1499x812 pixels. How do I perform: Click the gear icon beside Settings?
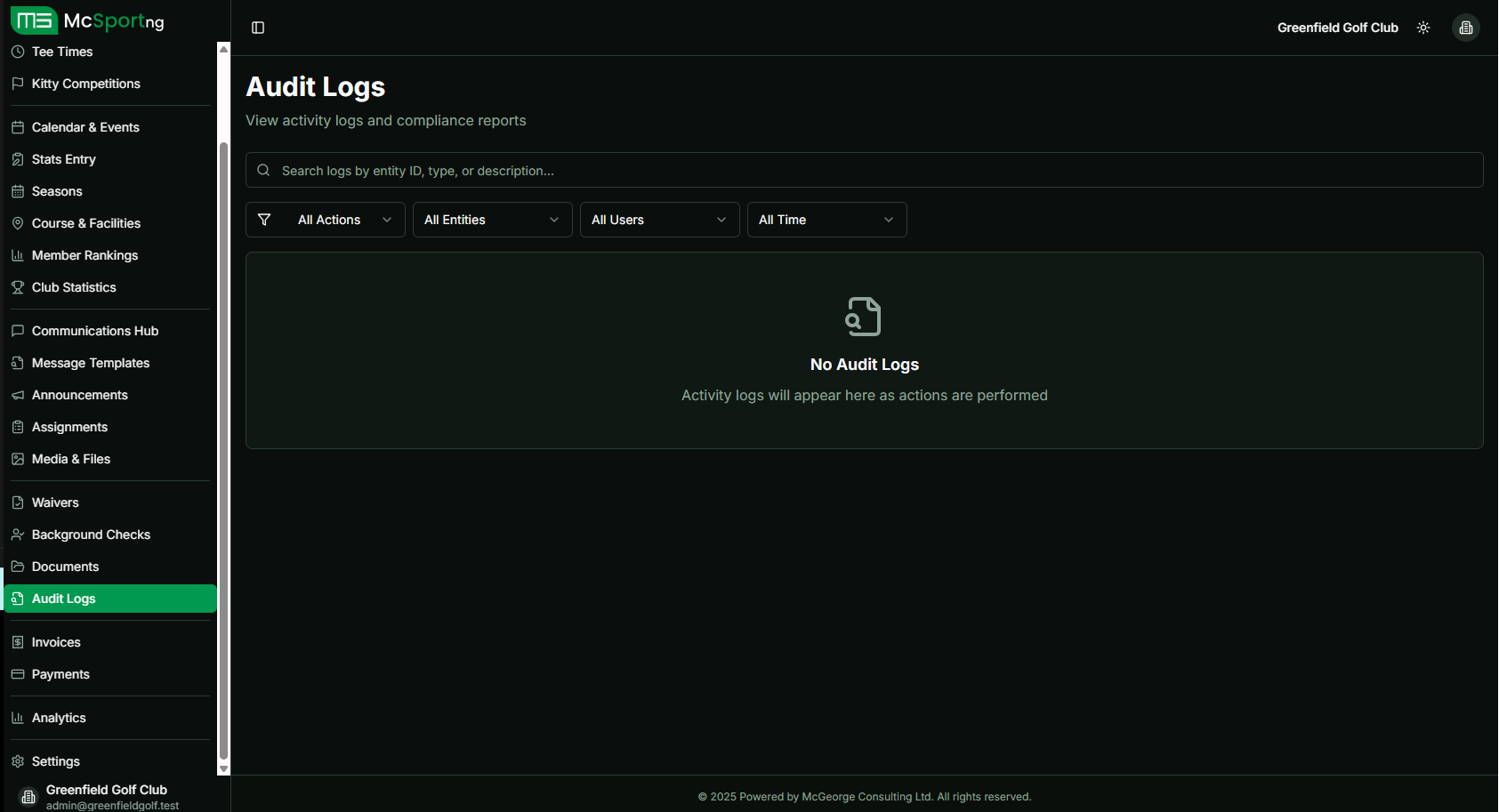point(18,761)
